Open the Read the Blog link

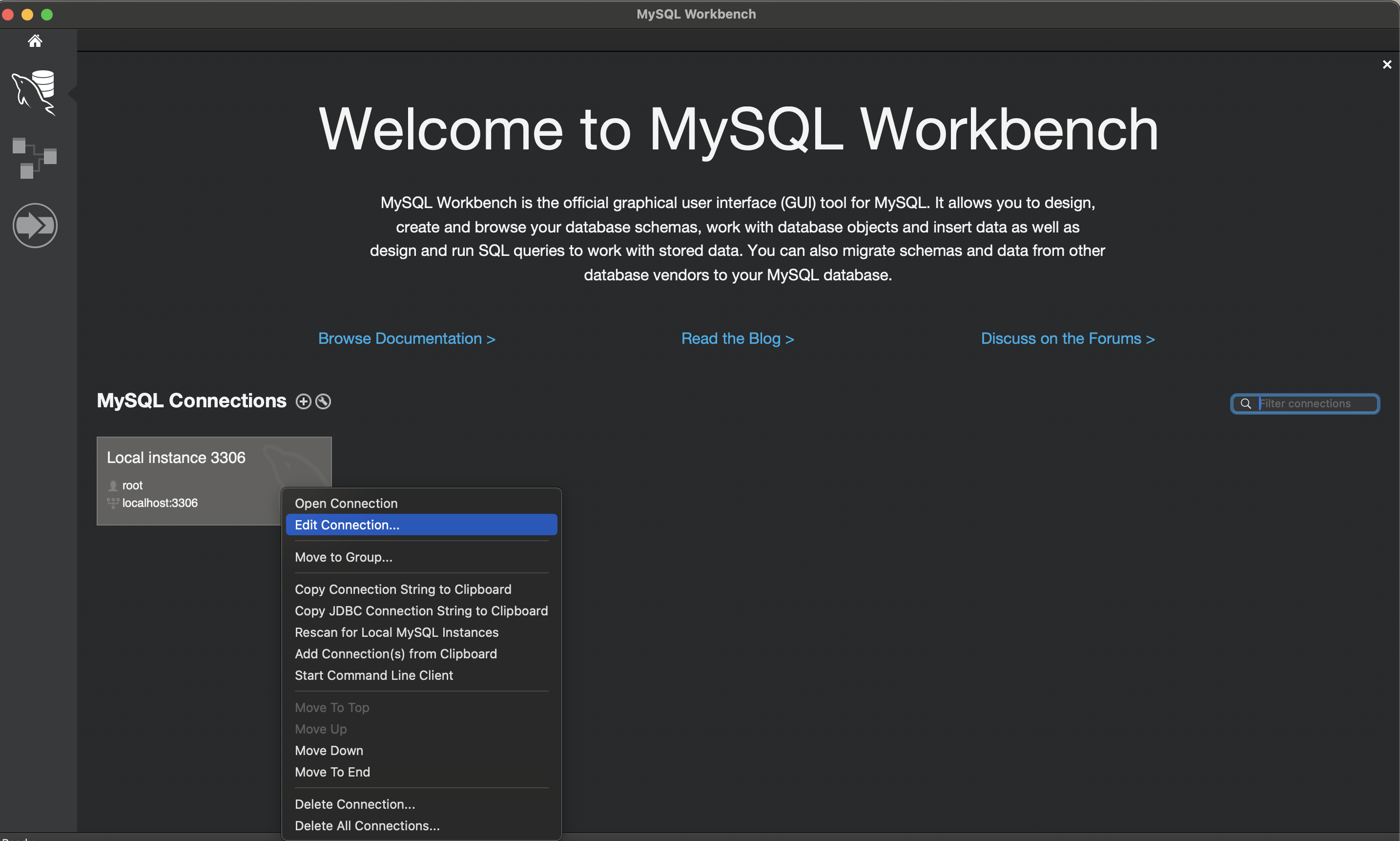[x=738, y=339]
